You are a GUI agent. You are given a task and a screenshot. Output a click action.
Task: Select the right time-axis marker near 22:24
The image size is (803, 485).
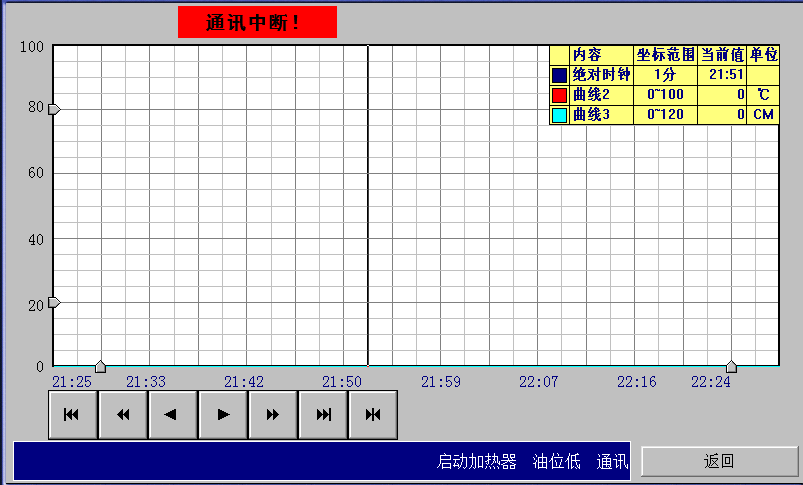click(x=731, y=367)
